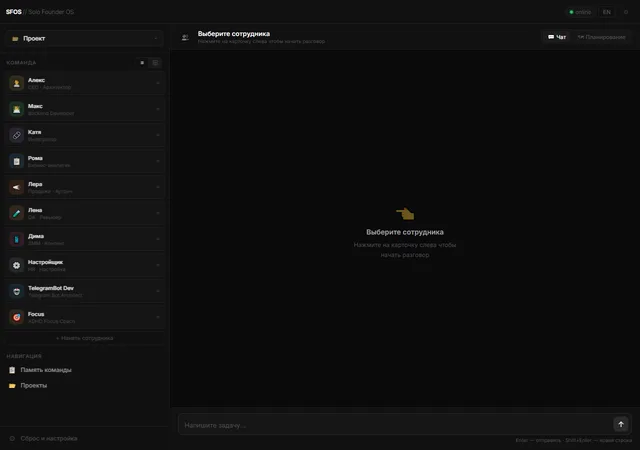640x450 pixels.
Task: Switch team list to compact view
Action: 142,63
